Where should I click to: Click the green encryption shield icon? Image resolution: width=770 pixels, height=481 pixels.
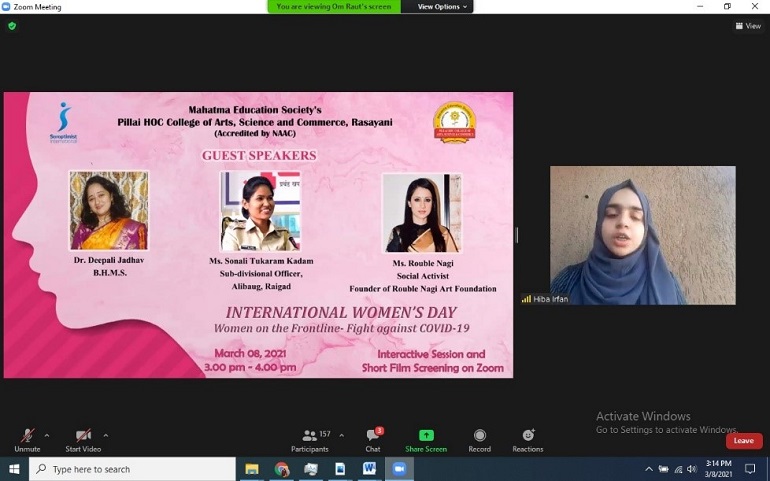coord(12,26)
